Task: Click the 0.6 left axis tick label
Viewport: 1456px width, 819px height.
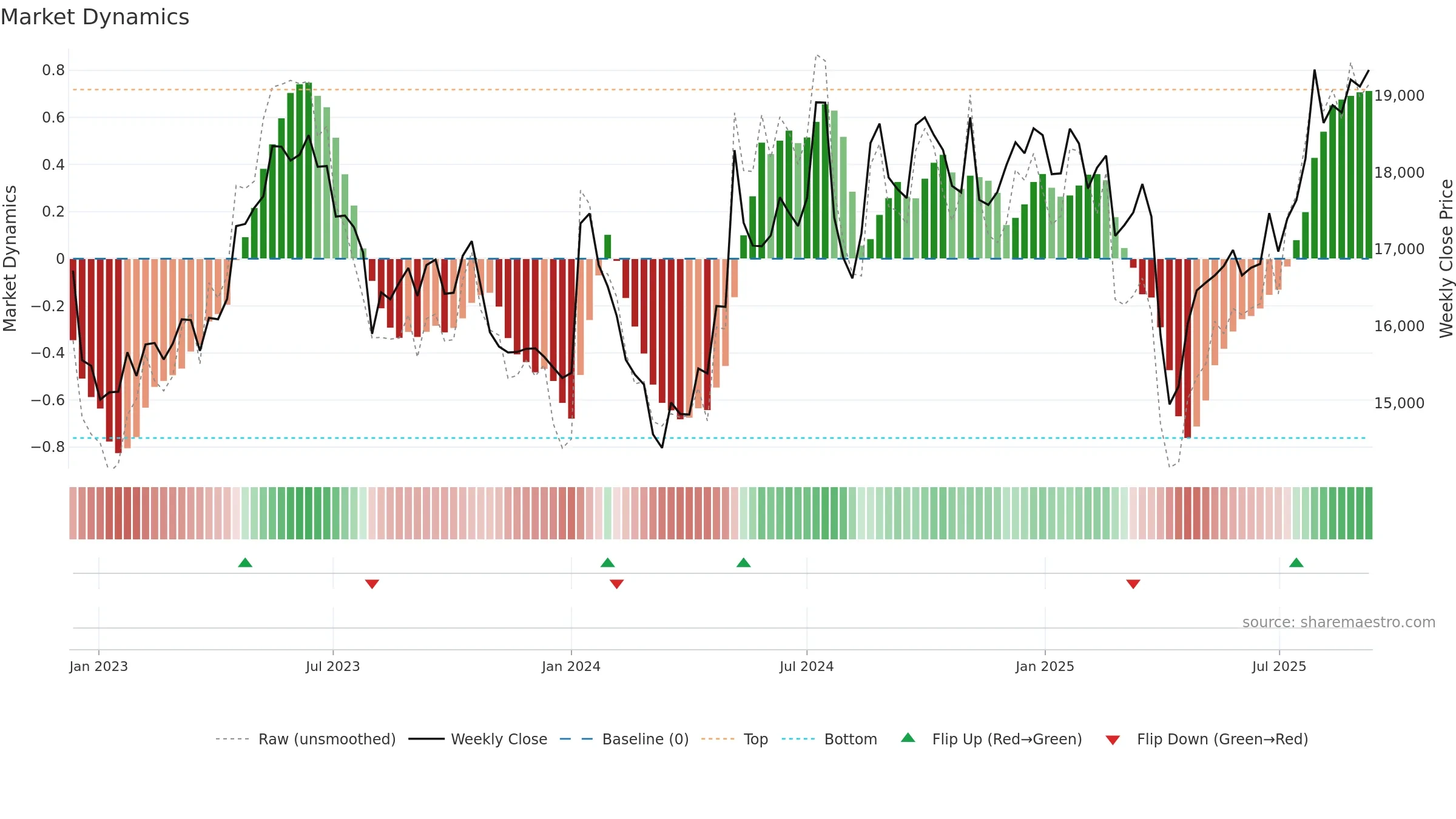Action: 53,118
